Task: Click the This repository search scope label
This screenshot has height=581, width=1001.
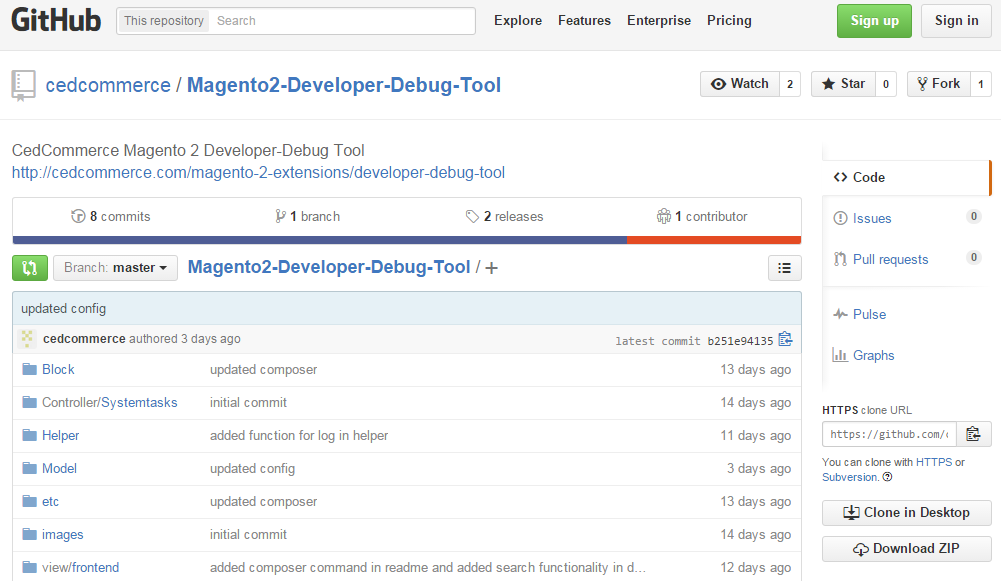Action: 164,20
